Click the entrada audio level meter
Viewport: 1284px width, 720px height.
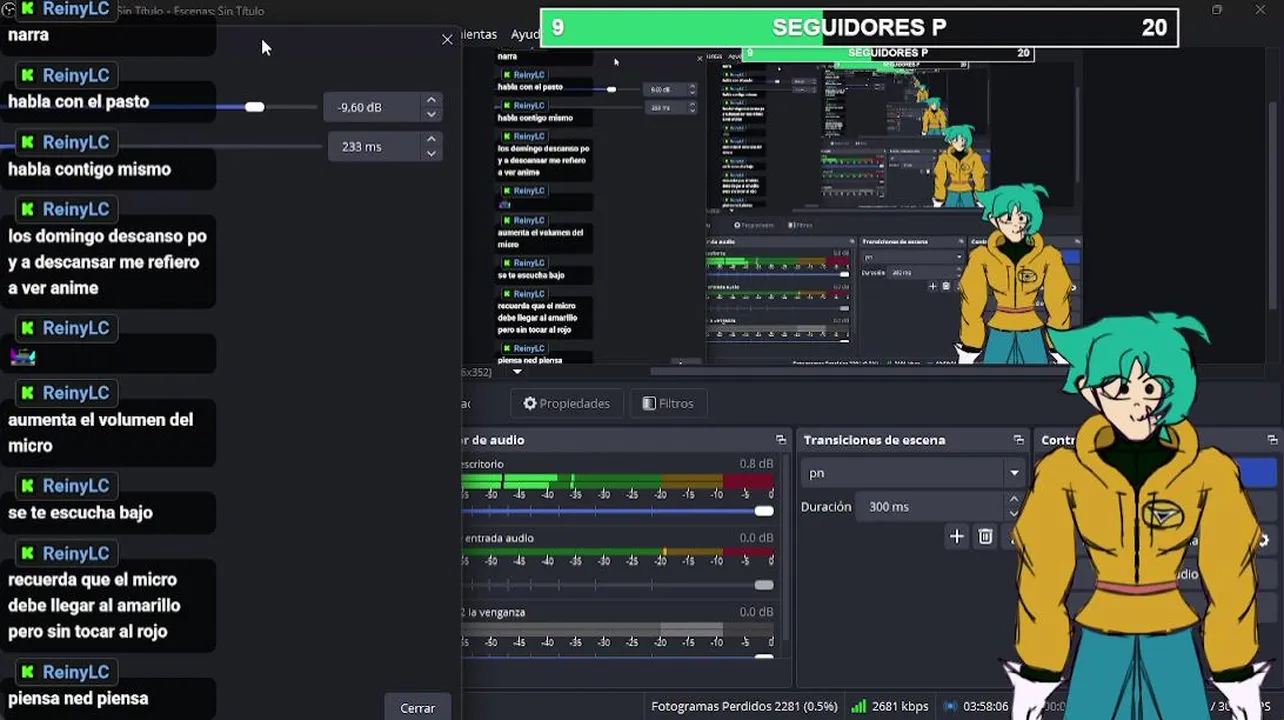coord(618,551)
